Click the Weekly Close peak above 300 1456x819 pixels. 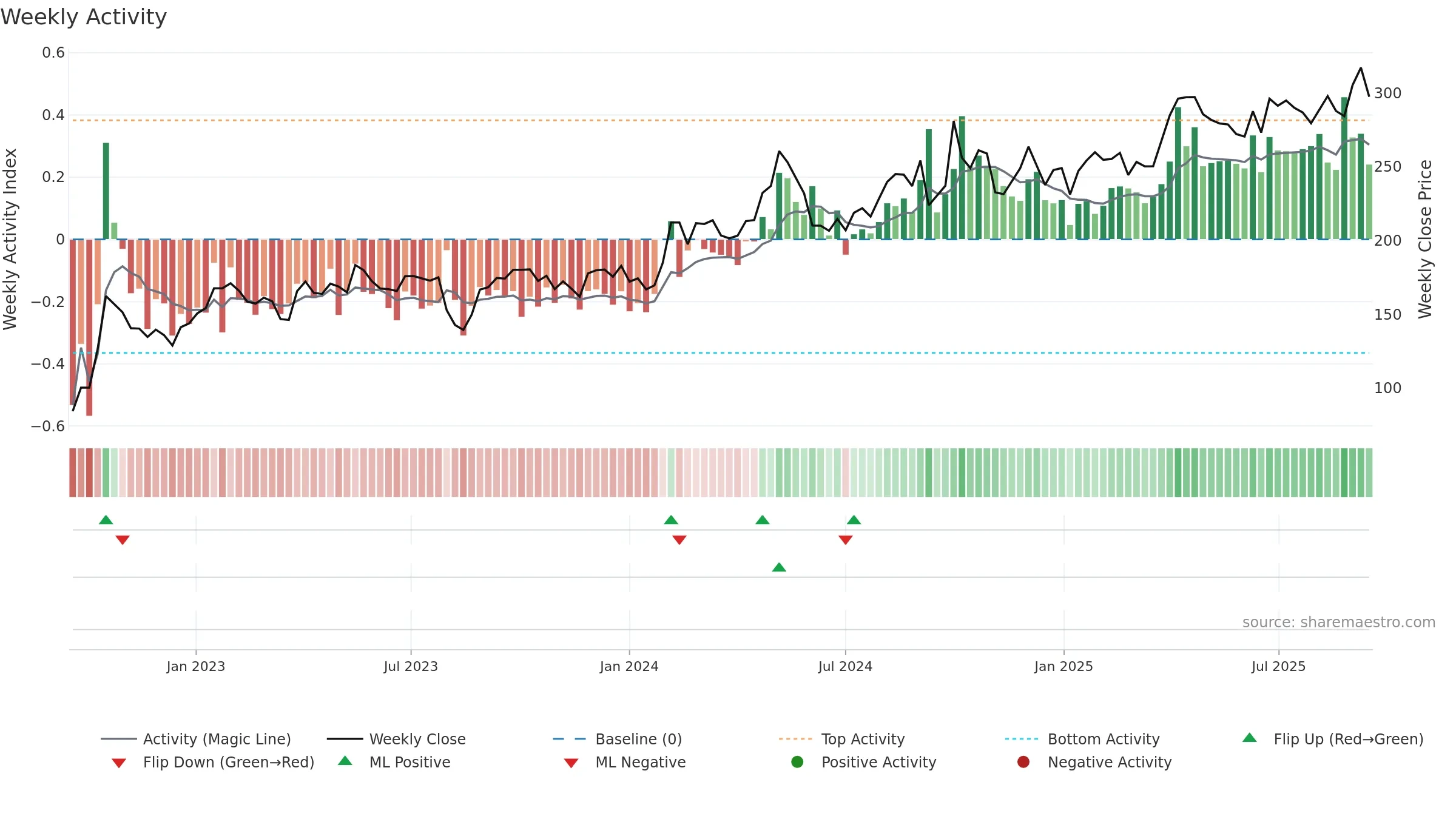1361,69
